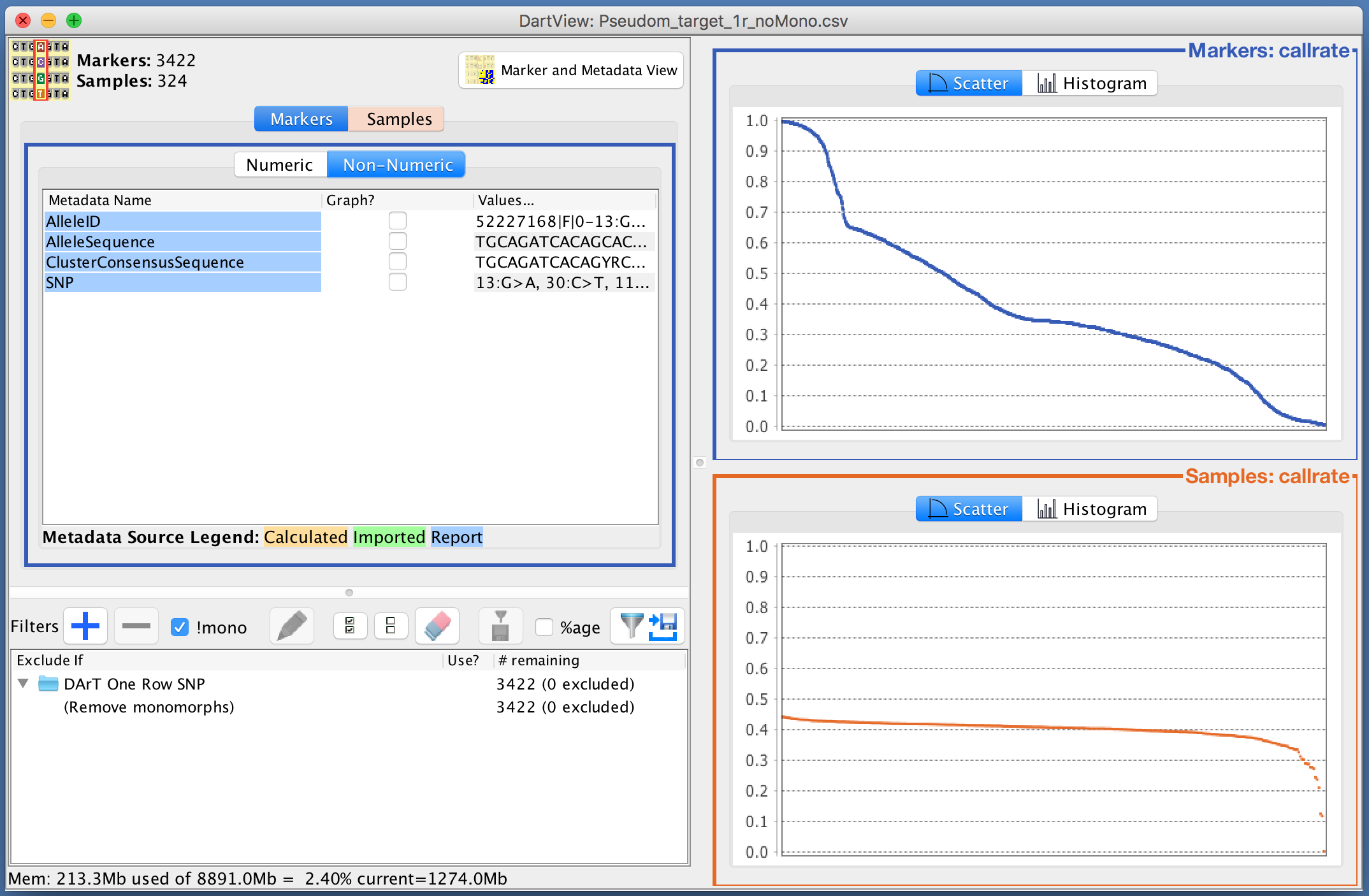This screenshot has height=896, width=1369.
Task: Click 'Samples: 324' count text
Action: [x=131, y=81]
